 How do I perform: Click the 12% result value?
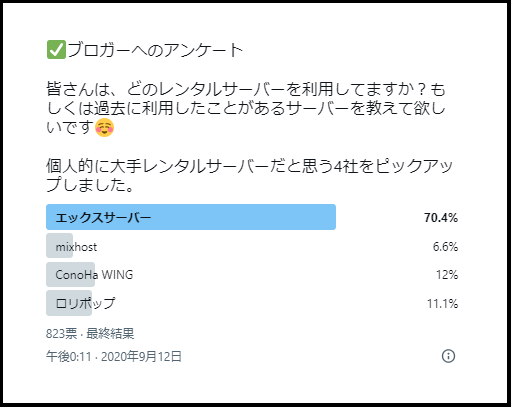click(x=447, y=275)
